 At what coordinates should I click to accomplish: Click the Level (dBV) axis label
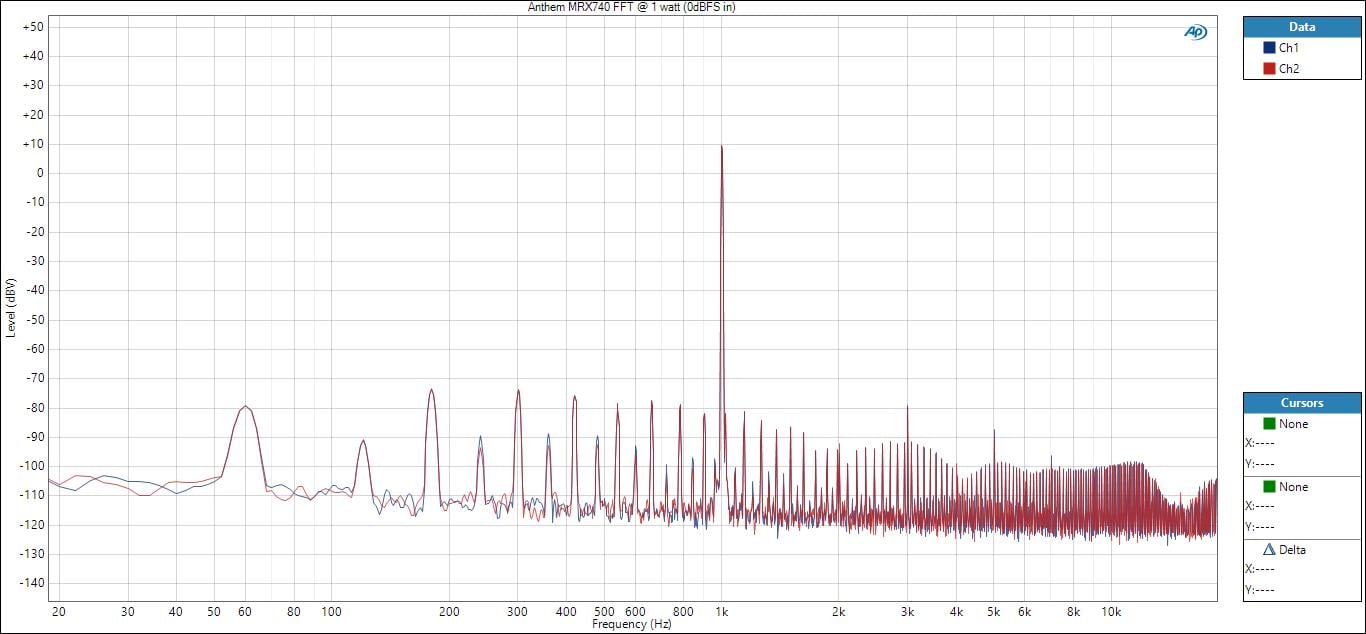(10, 306)
